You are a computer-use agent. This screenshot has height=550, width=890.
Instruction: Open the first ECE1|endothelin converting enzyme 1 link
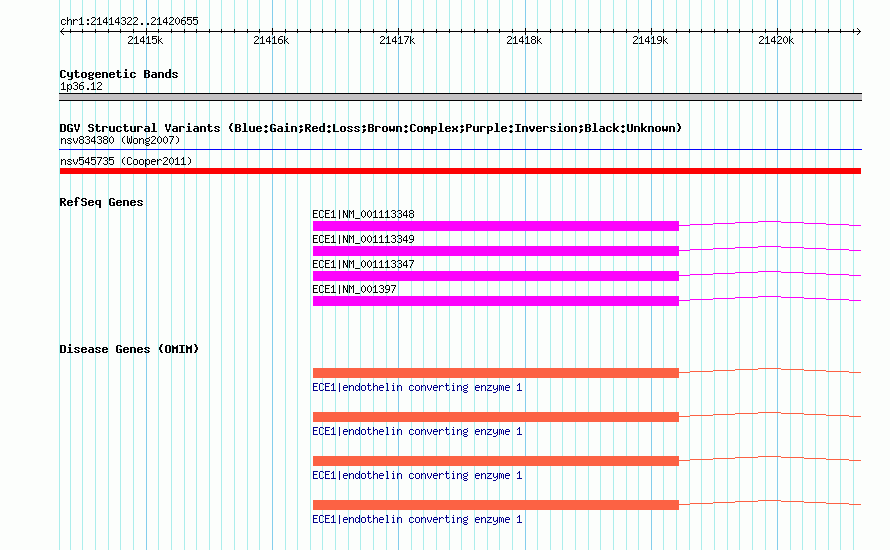tap(417, 387)
